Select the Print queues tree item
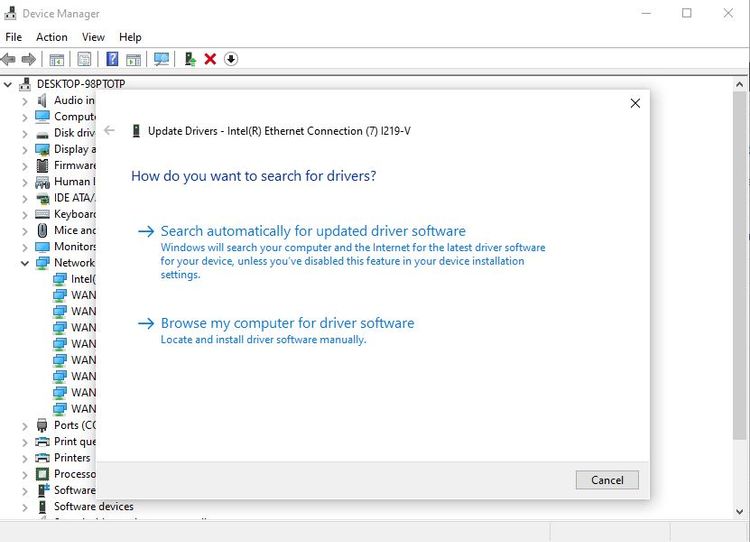Image resolution: width=750 pixels, height=542 pixels. click(75, 441)
